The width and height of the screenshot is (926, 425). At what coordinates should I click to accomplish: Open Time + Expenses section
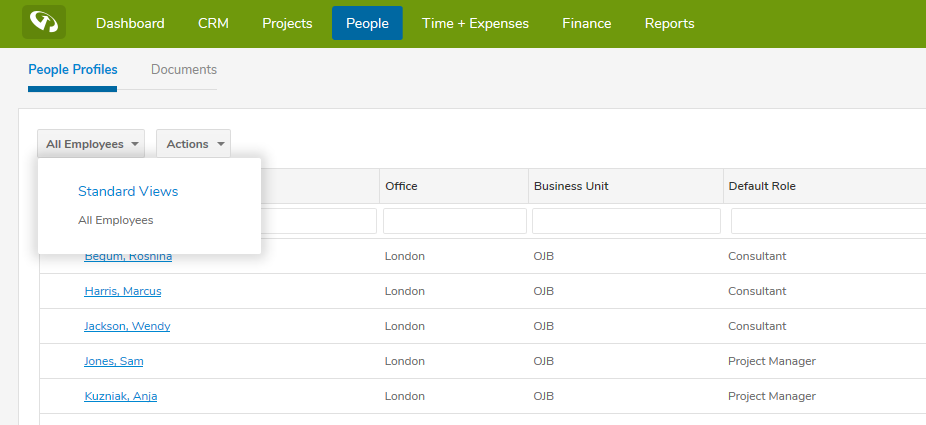click(475, 23)
